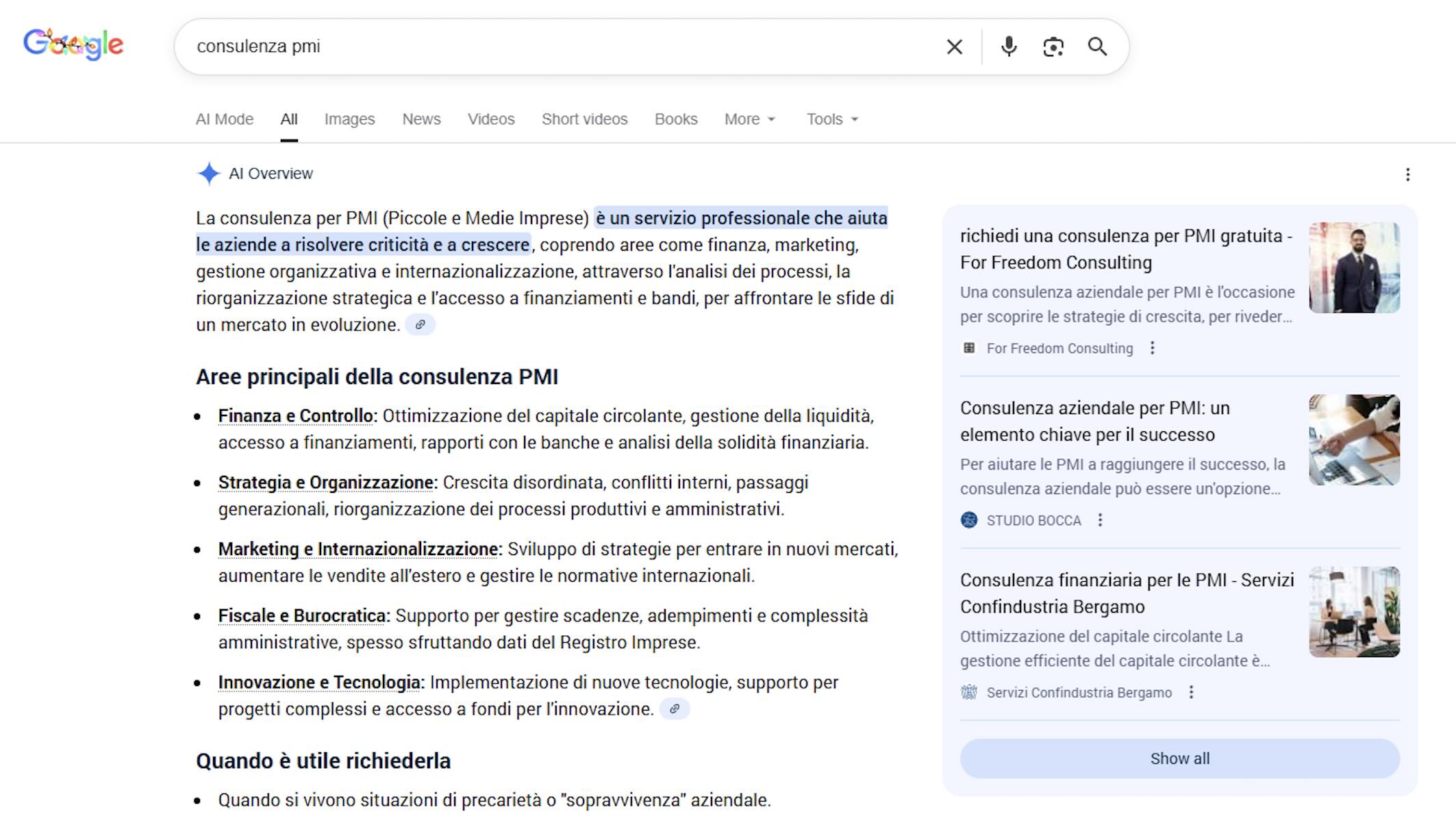The image size is (1456, 831).
Task: Click the For Freedom Consulting favicon
Action: tap(969, 348)
